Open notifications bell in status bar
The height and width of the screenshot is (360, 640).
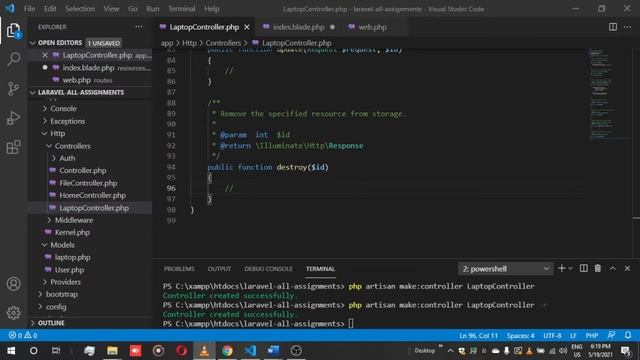628,335
